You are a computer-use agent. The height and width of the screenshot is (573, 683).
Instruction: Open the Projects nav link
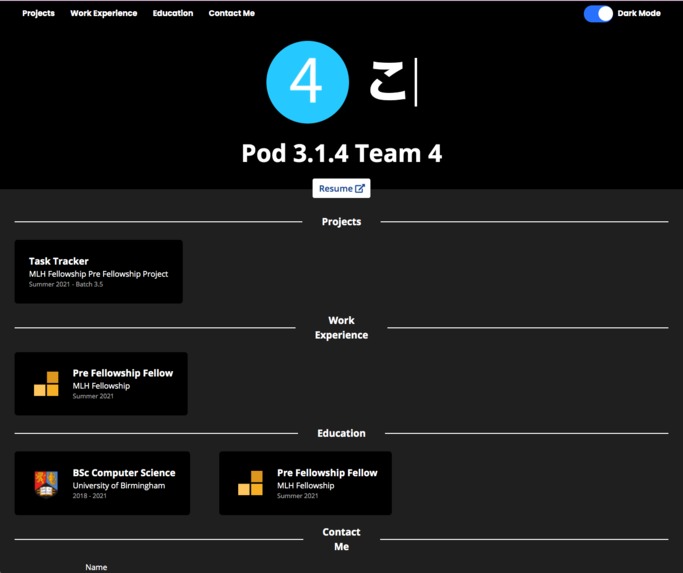pos(38,13)
